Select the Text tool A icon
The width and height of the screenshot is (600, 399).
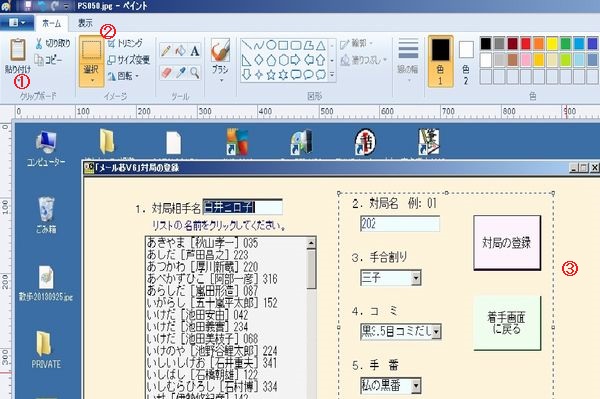point(195,50)
